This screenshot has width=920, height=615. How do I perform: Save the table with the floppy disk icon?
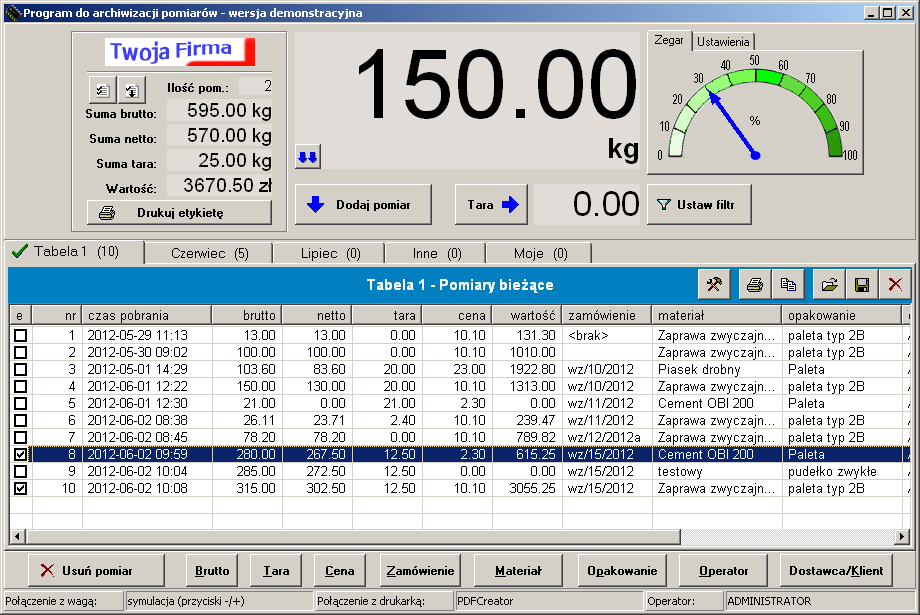860,285
